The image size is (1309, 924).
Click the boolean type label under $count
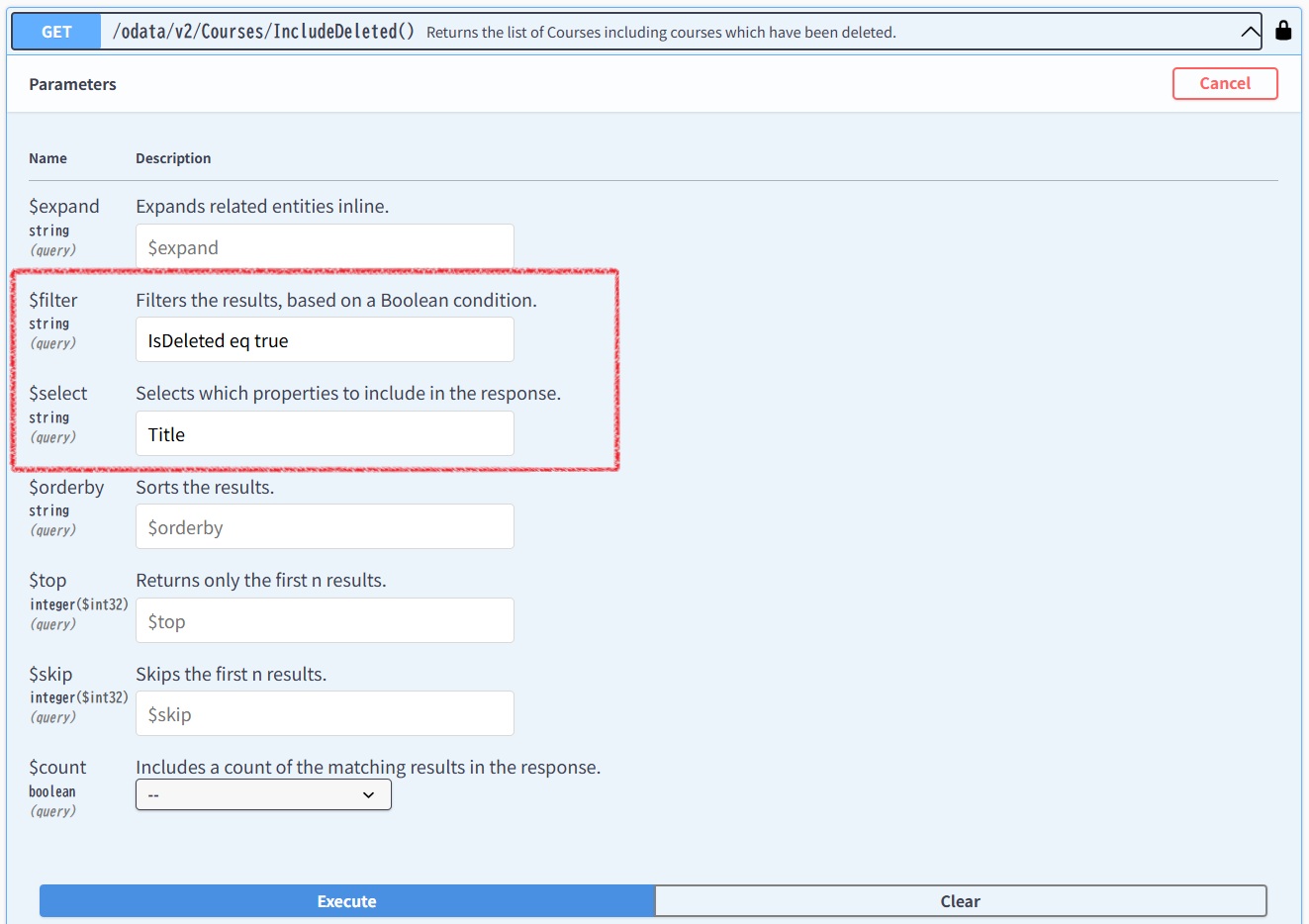pos(52,791)
